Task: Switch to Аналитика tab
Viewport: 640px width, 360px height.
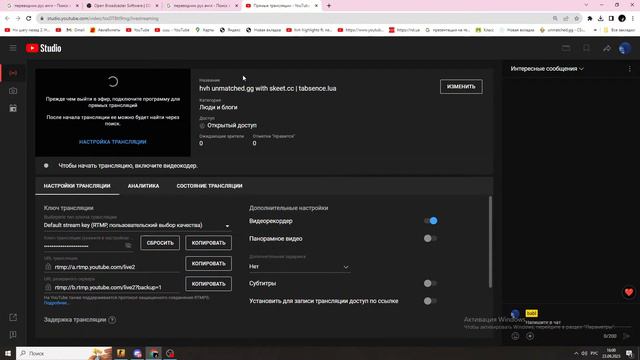Action: pyautogui.click(x=143, y=186)
